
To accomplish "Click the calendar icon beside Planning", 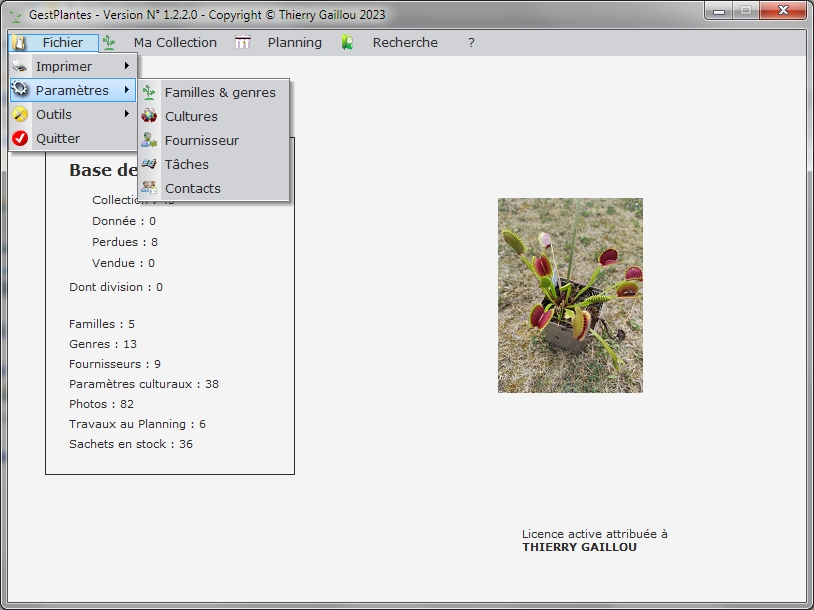I will (242, 43).
